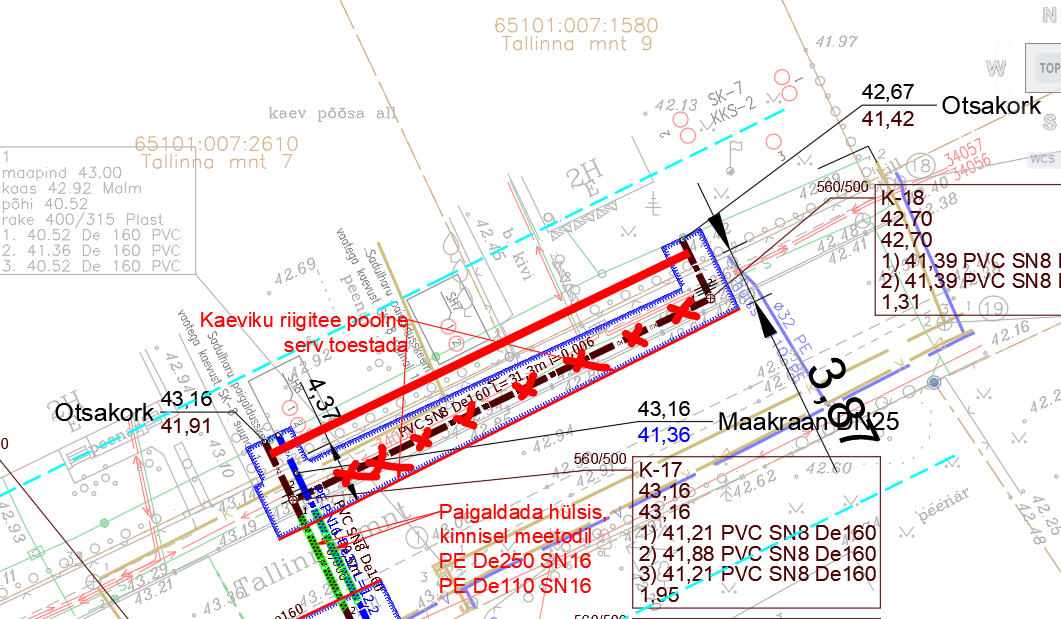This screenshot has width=1061, height=619.
Task: Click 'kaas 42.92 Malm' line
Action: click(x=72, y=188)
